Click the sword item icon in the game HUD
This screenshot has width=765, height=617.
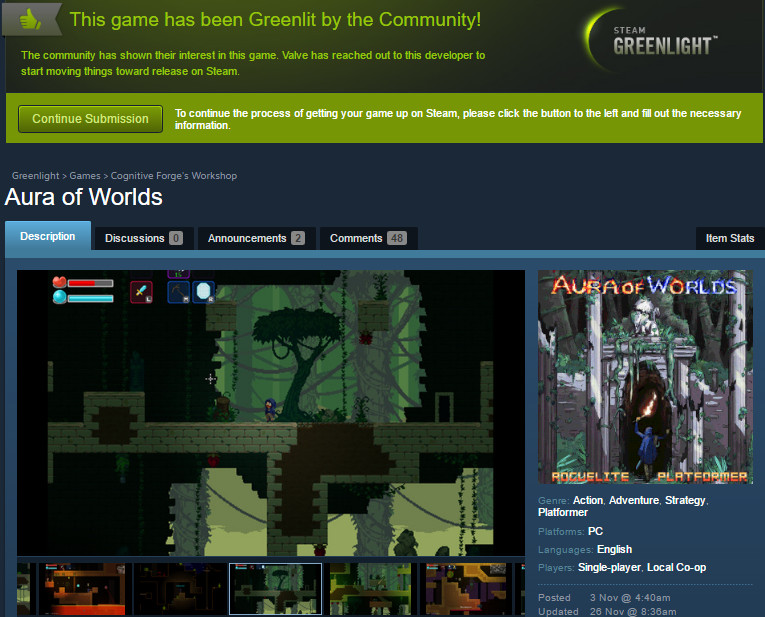point(141,290)
